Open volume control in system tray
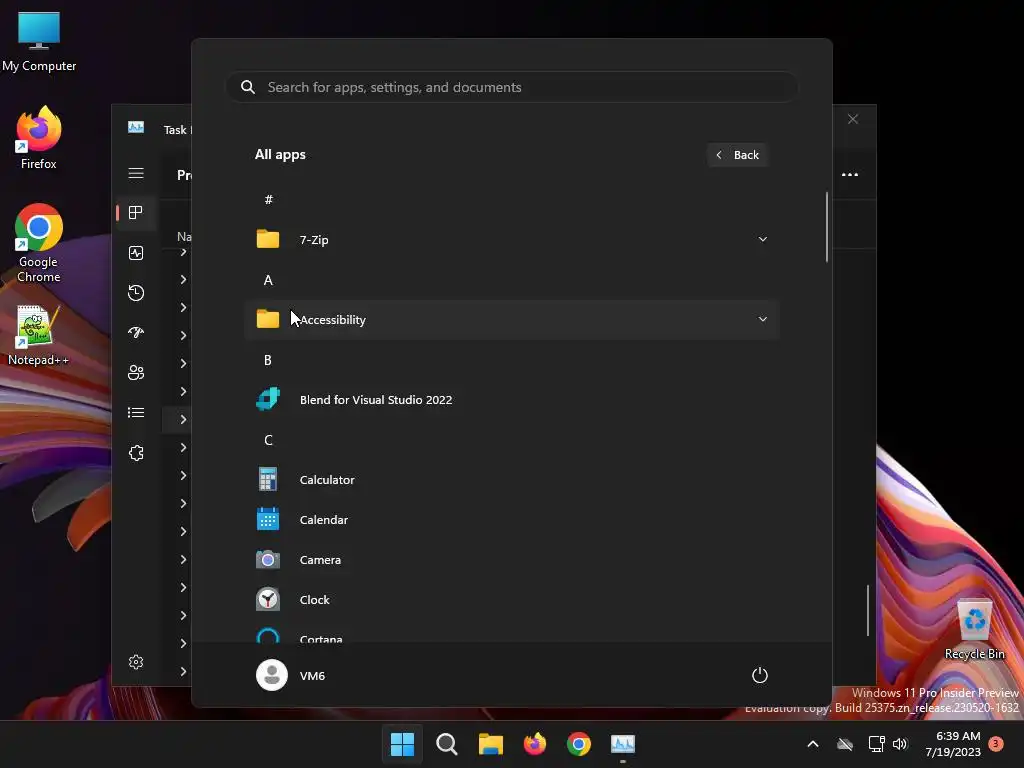 point(900,744)
